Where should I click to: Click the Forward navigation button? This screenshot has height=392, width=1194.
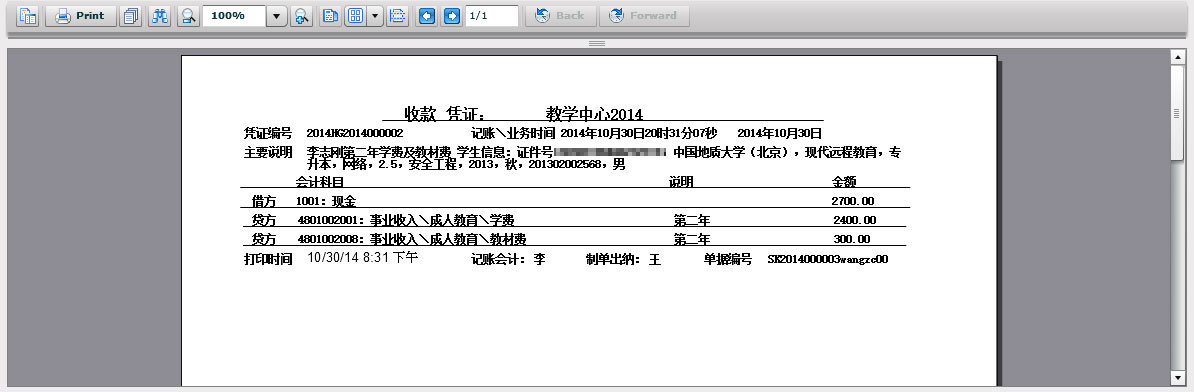(644, 16)
